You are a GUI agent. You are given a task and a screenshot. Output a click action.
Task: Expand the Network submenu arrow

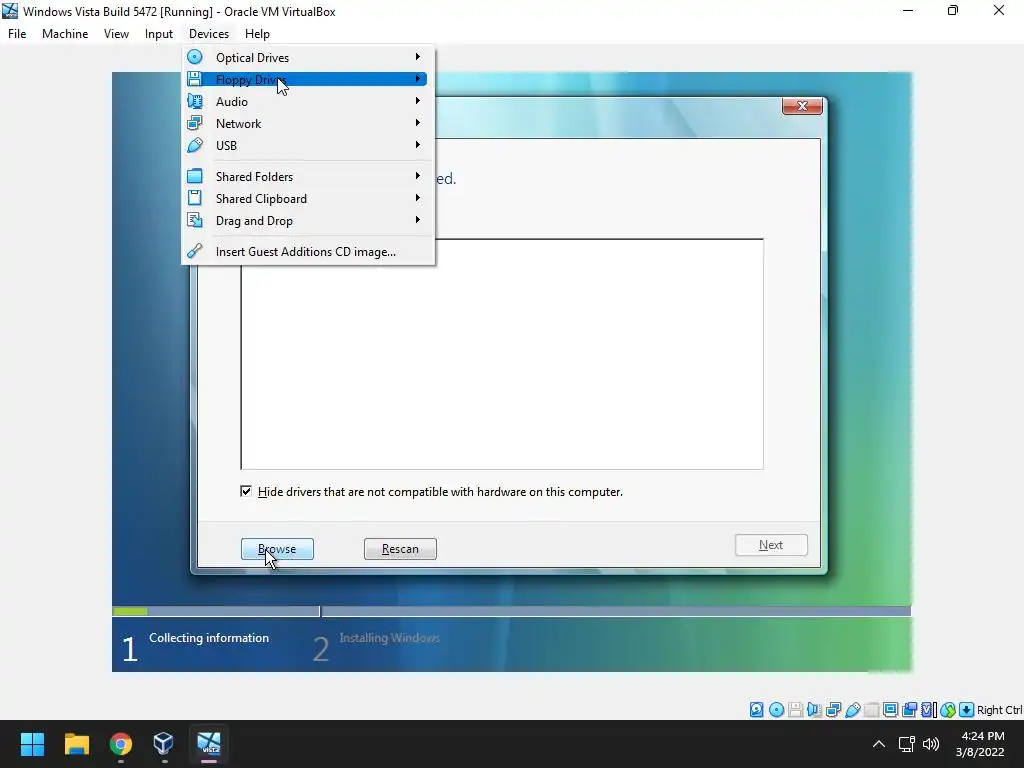click(x=417, y=123)
